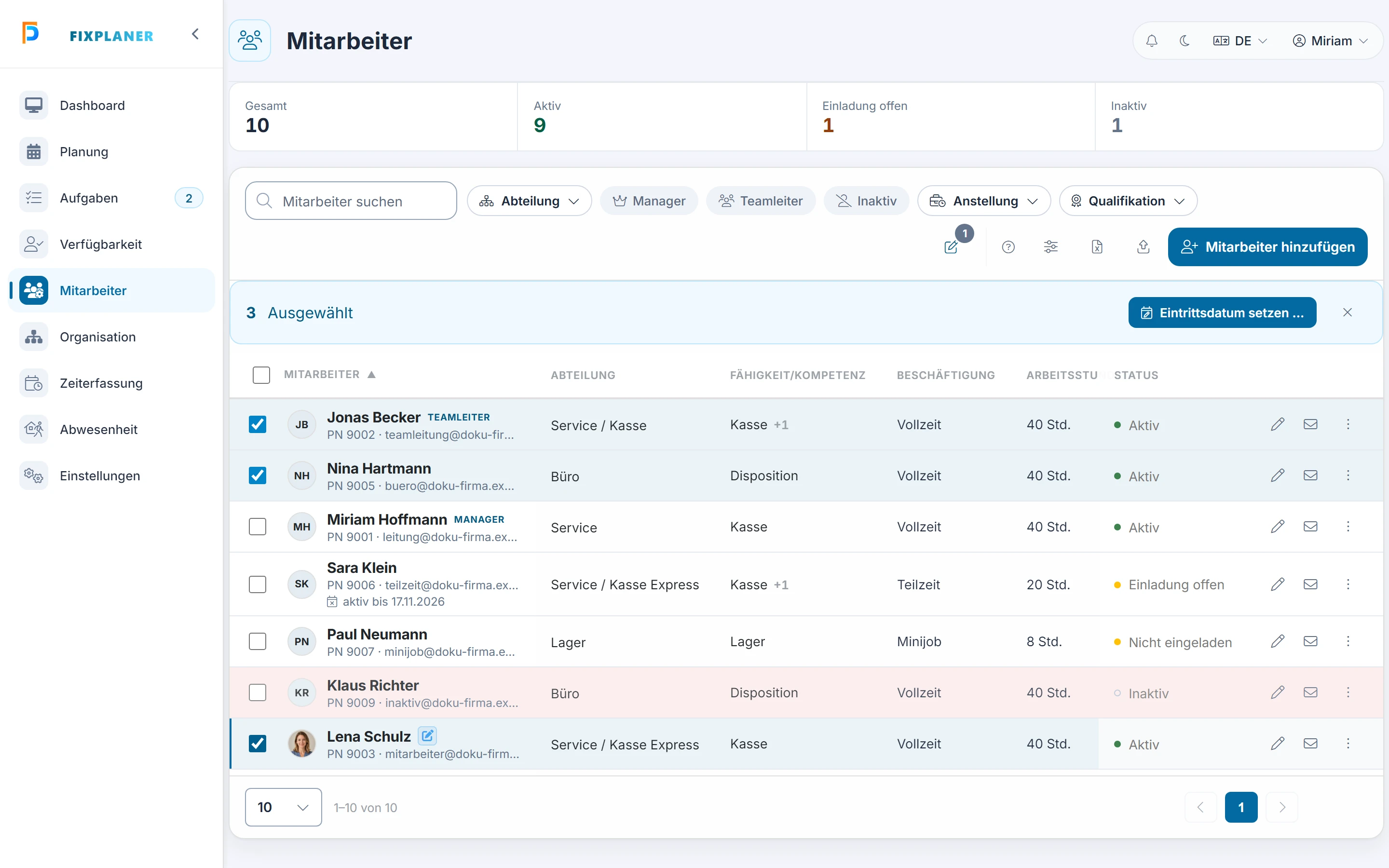
Task: Click the upload import icon
Action: [x=1144, y=247]
